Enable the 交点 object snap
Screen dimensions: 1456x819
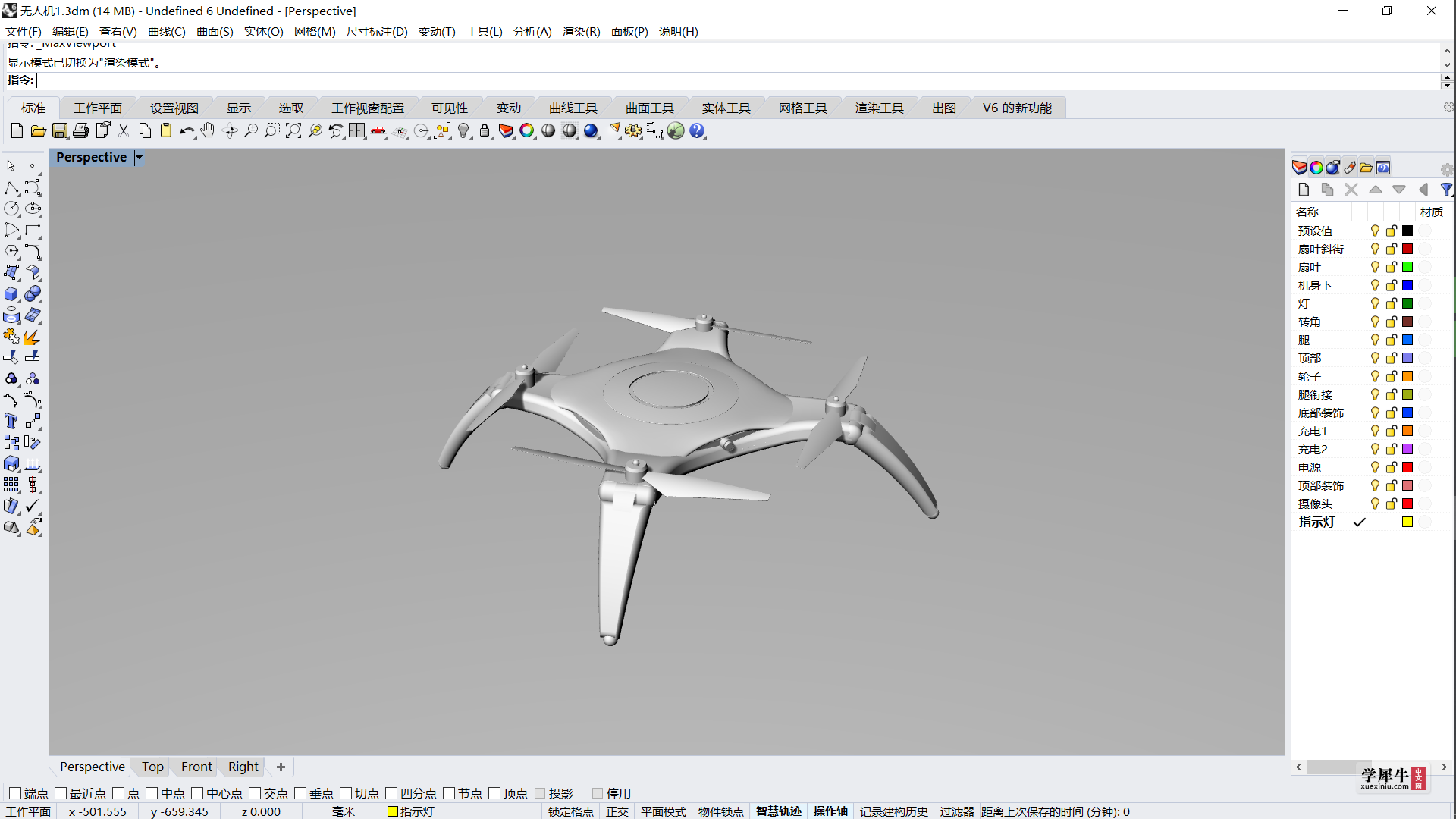(255, 793)
